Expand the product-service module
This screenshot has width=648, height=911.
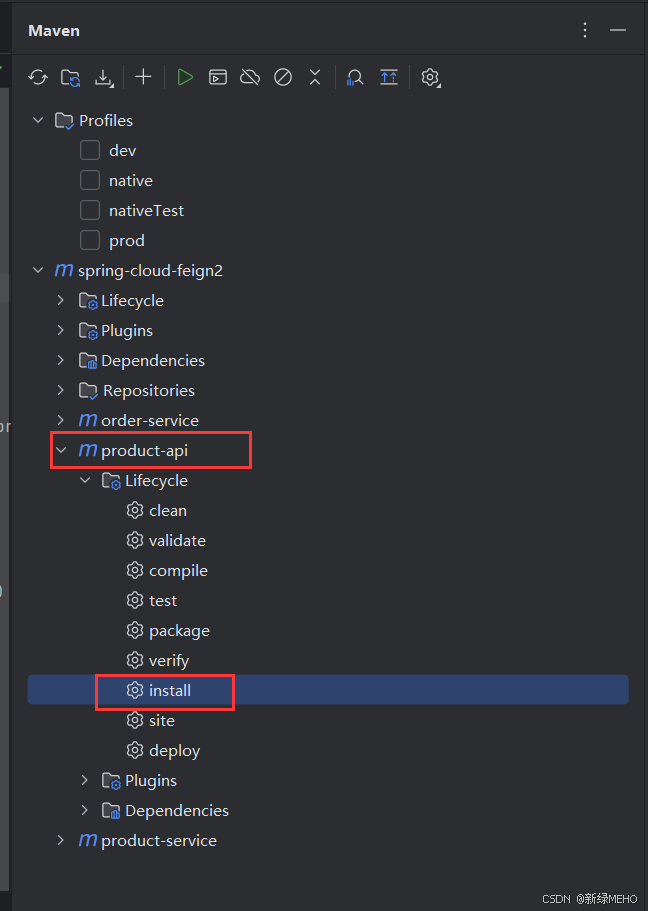60,840
